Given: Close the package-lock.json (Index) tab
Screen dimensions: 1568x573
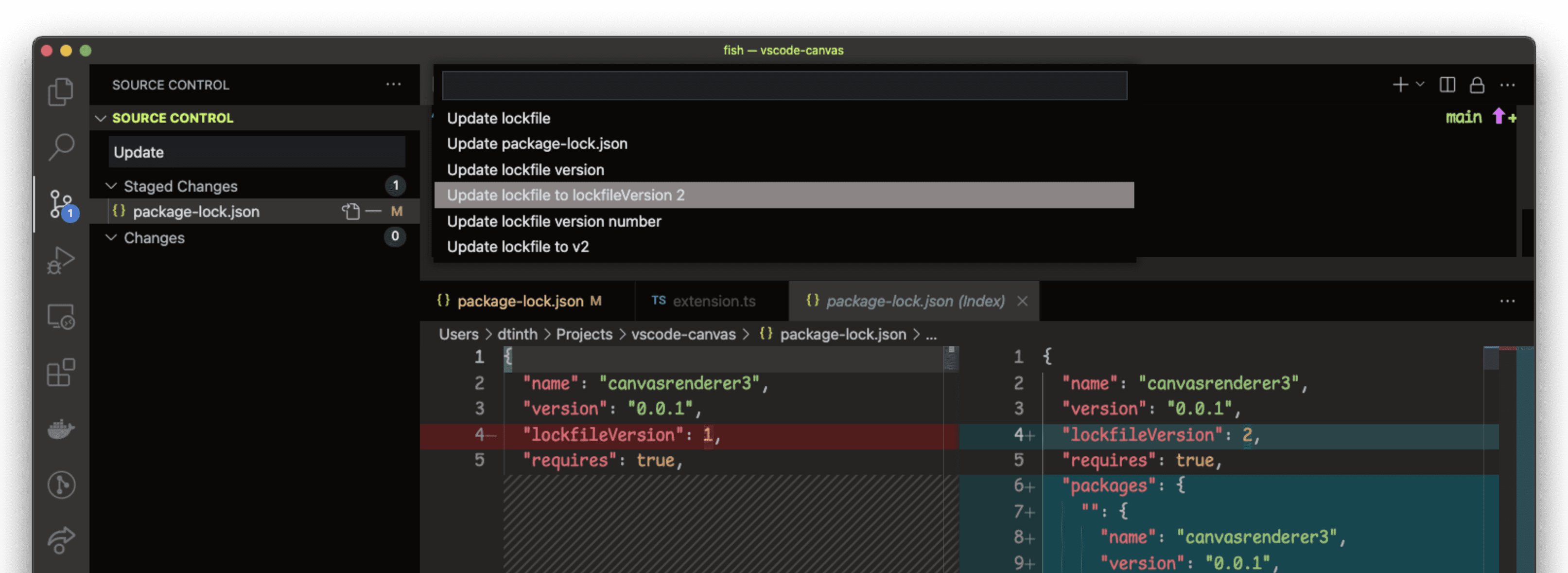Looking at the screenshot, I should tap(1022, 301).
